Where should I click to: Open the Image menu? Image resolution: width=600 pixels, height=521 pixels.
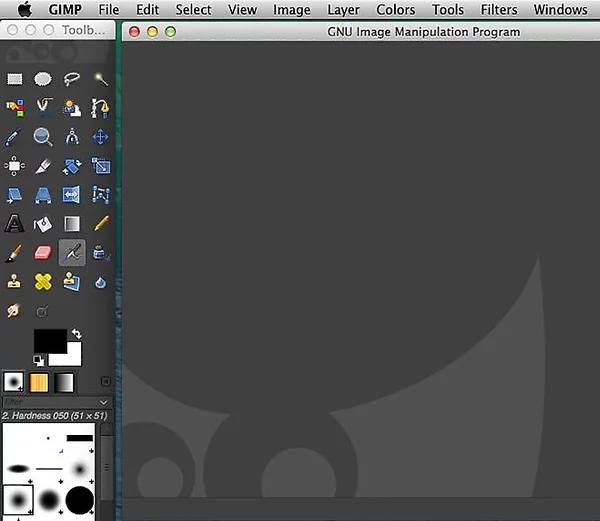tap(292, 10)
